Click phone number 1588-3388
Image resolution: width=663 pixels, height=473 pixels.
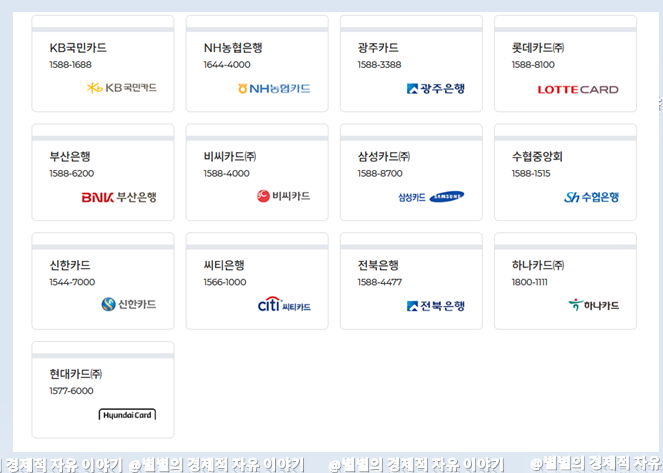(379, 65)
